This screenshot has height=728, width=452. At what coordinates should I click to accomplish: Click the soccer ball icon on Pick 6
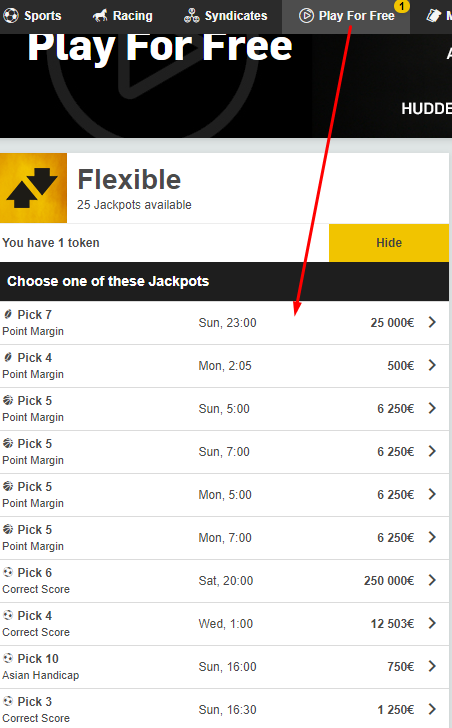[x=8, y=572]
